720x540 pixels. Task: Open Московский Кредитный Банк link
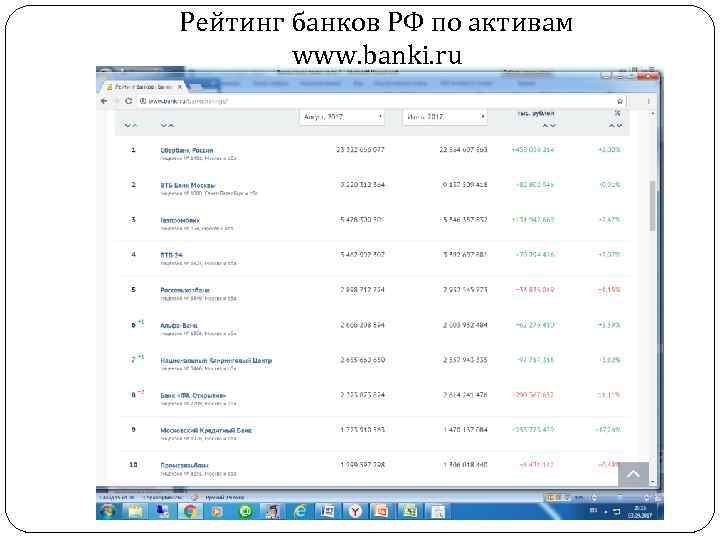pos(206,431)
